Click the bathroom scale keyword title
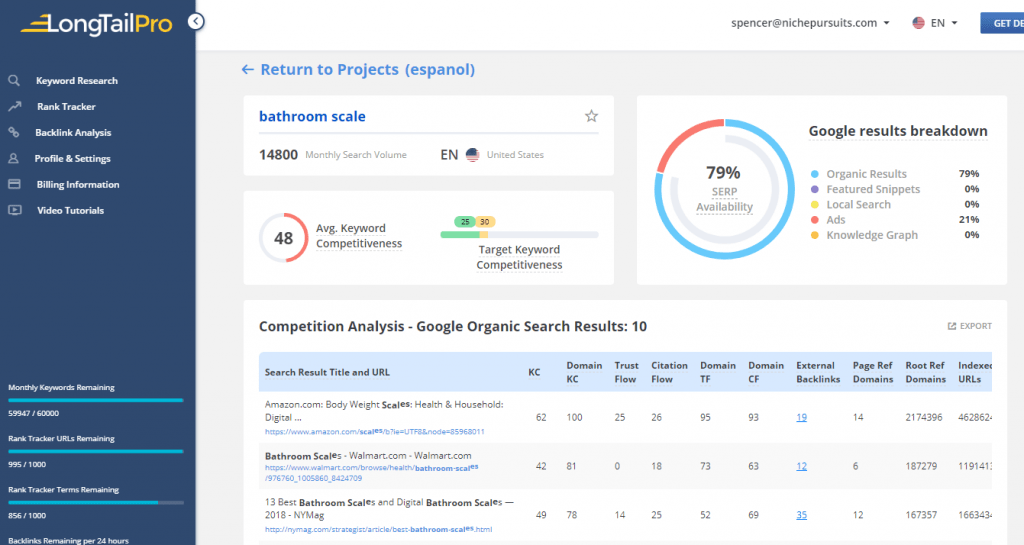Screen dimensions: 1024x545 (312, 116)
